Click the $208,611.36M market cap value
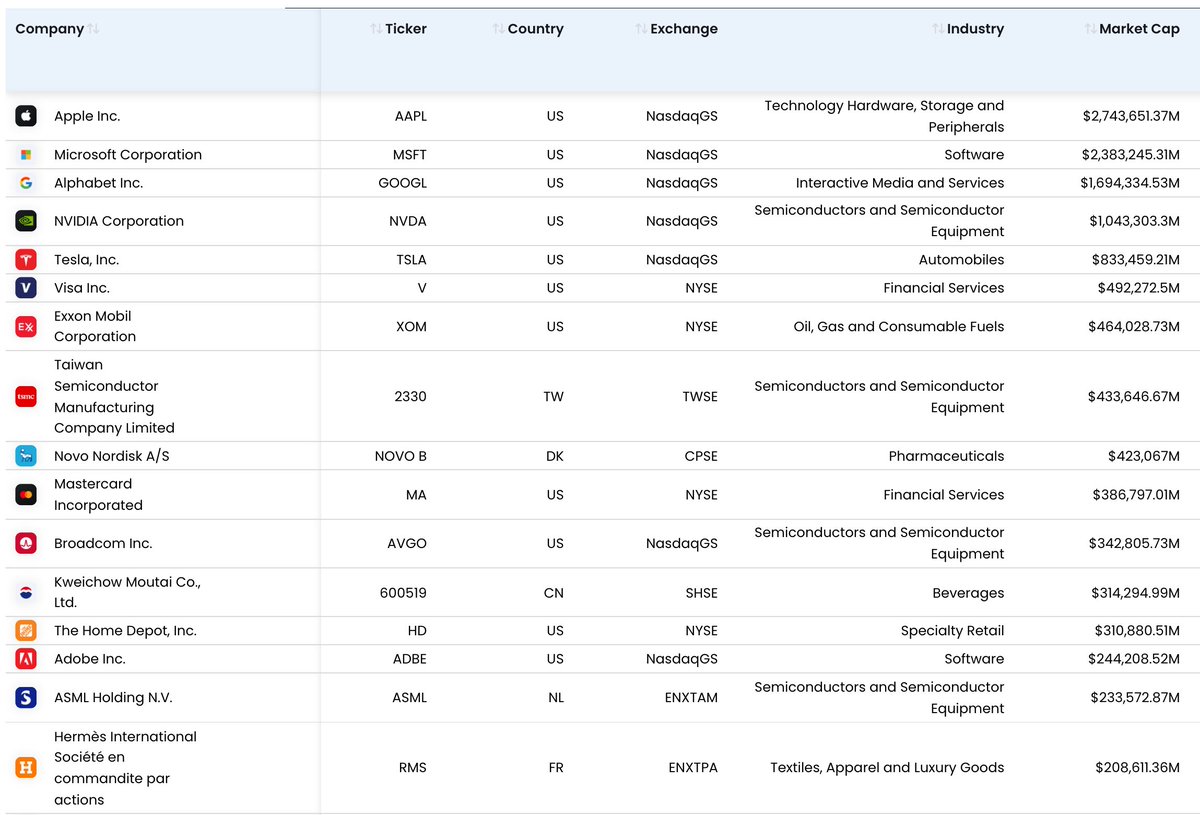This screenshot has height=815, width=1200. (1138, 768)
